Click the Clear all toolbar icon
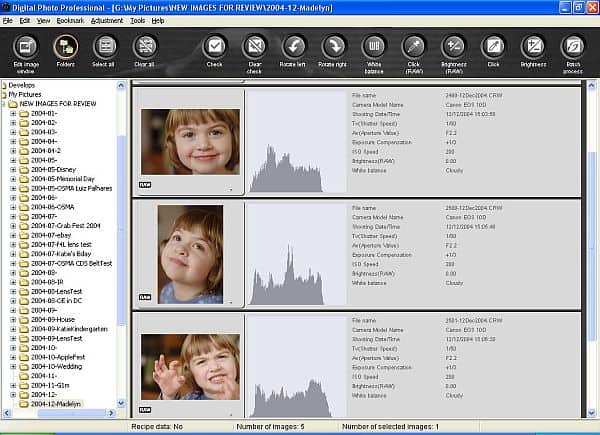This screenshot has height=435, width=600. point(145,47)
